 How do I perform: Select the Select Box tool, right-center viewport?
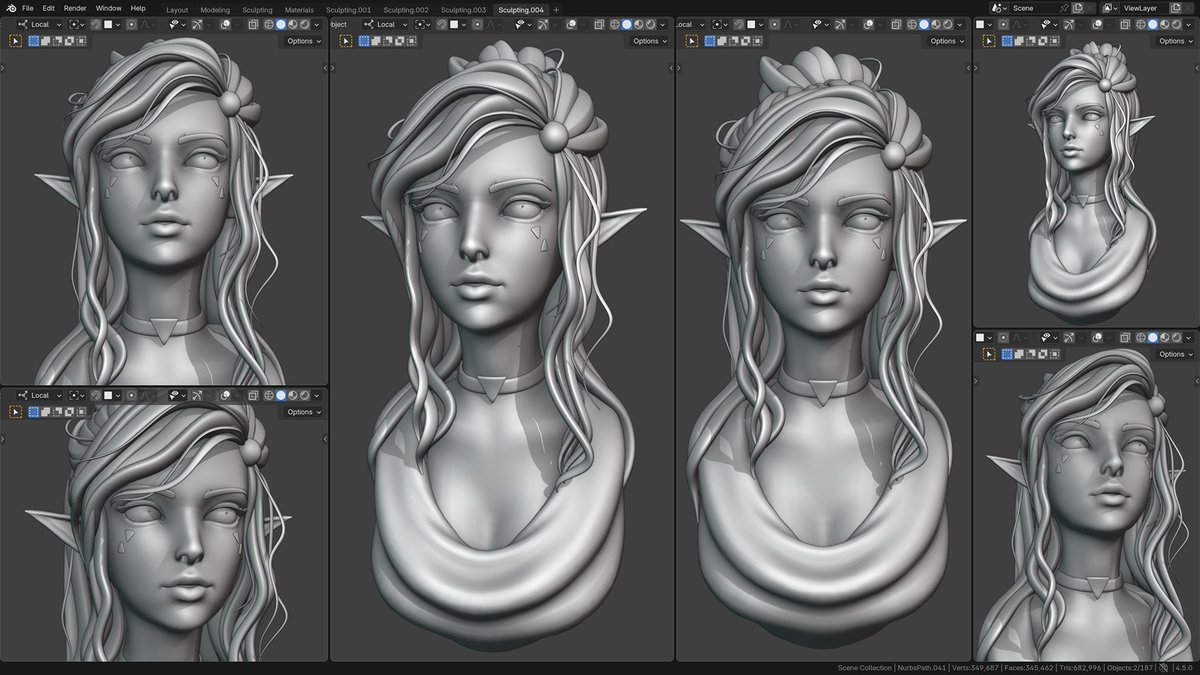click(x=691, y=41)
